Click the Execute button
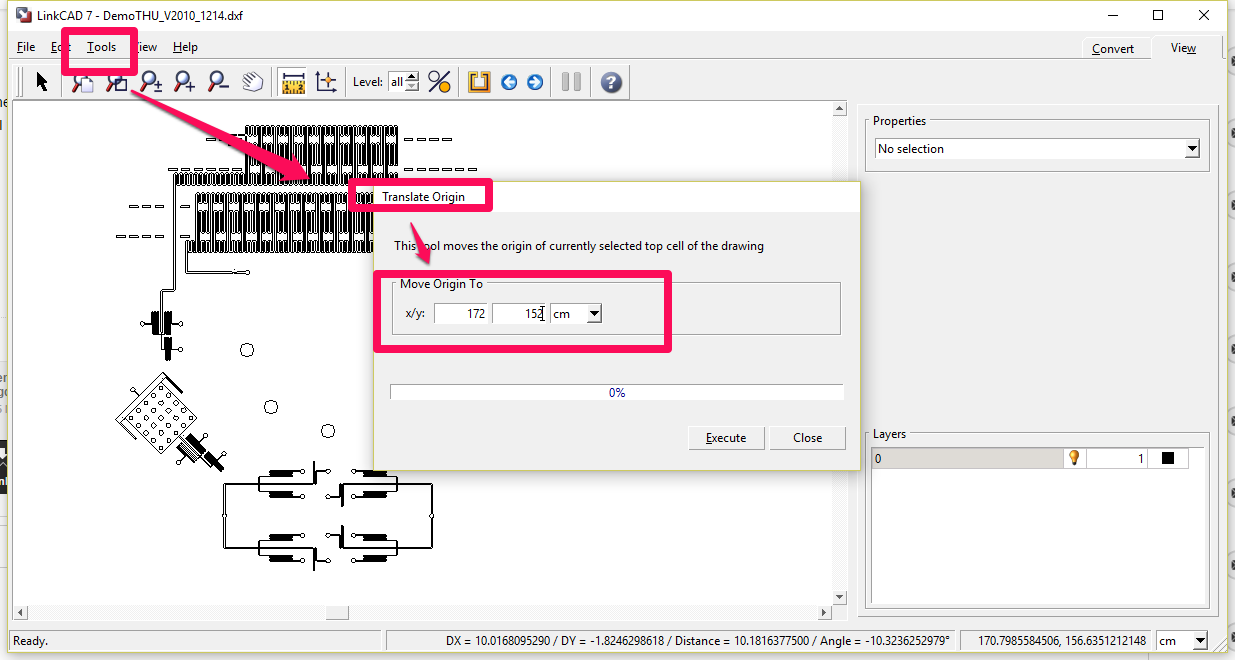This screenshot has height=660, width=1235. (x=726, y=438)
